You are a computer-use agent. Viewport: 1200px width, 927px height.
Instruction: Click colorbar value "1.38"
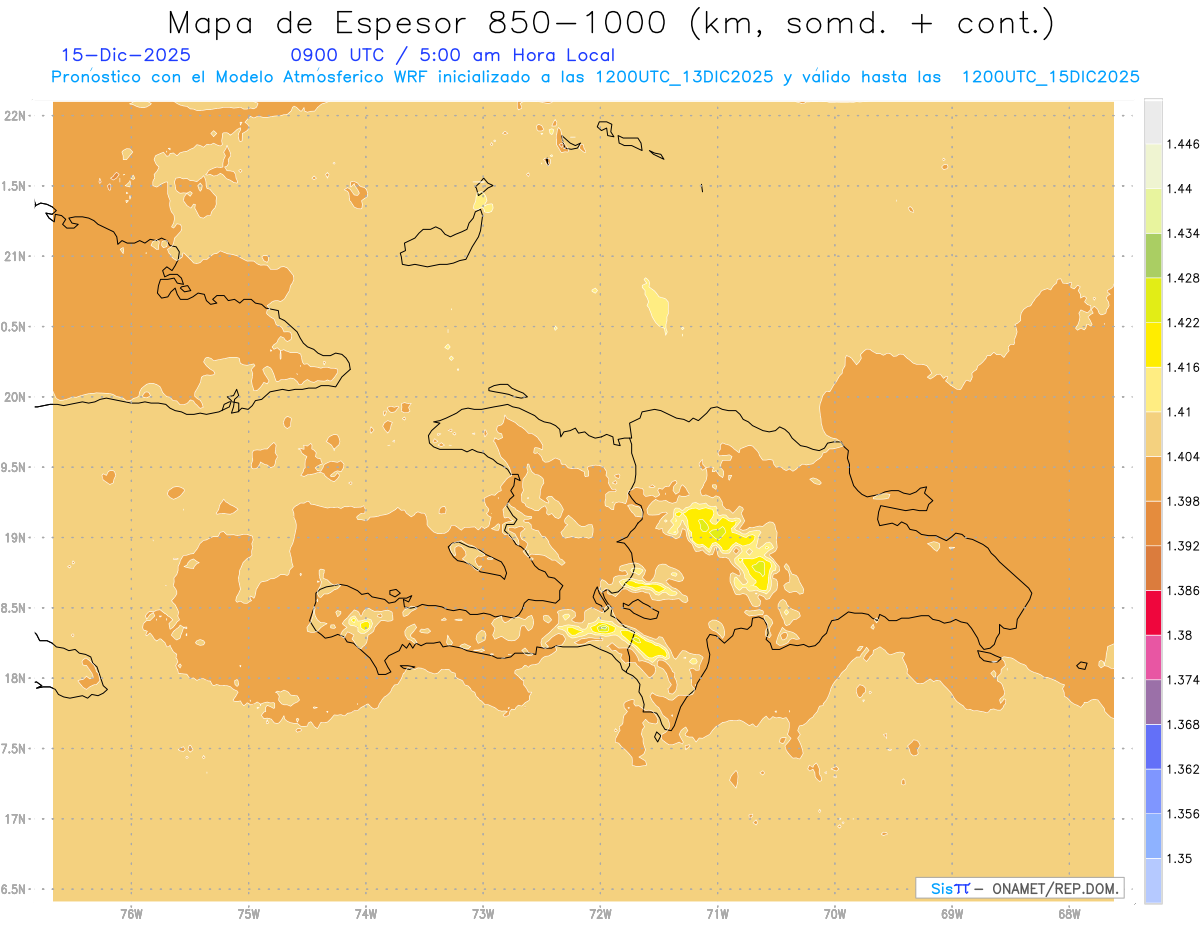[1180, 635]
